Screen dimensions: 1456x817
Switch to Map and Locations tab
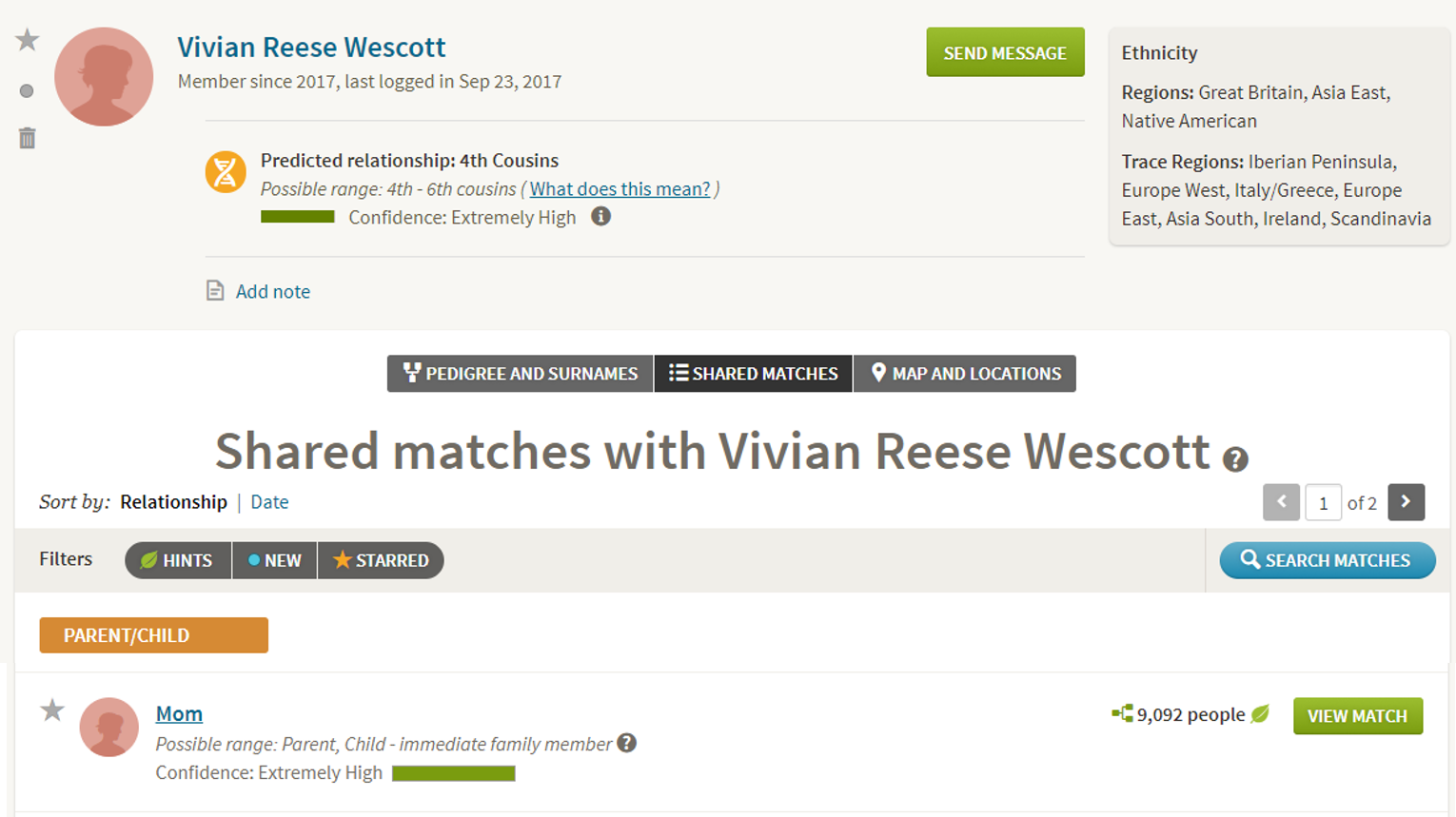(x=965, y=374)
